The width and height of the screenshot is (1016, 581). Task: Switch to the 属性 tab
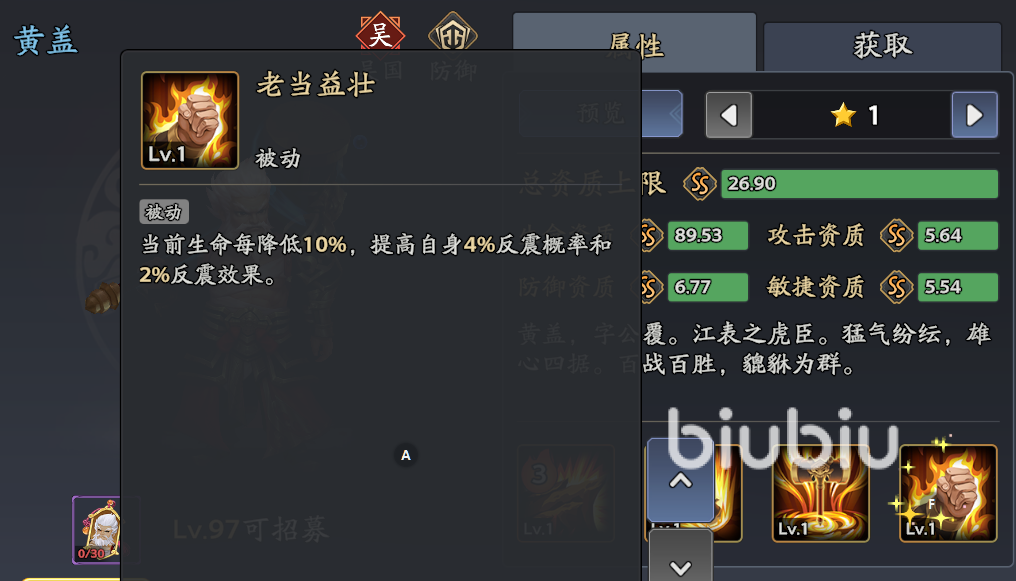click(635, 43)
